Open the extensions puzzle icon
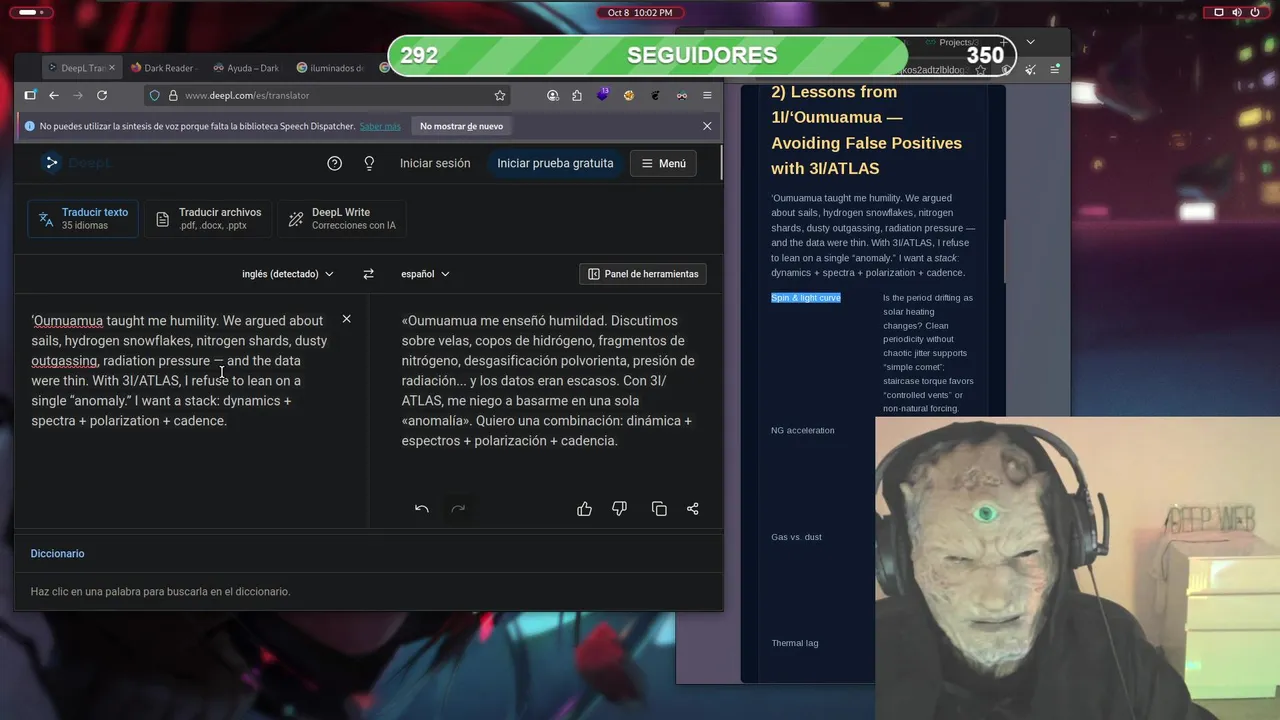The width and height of the screenshot is (1280, 720). coord(577,95)
